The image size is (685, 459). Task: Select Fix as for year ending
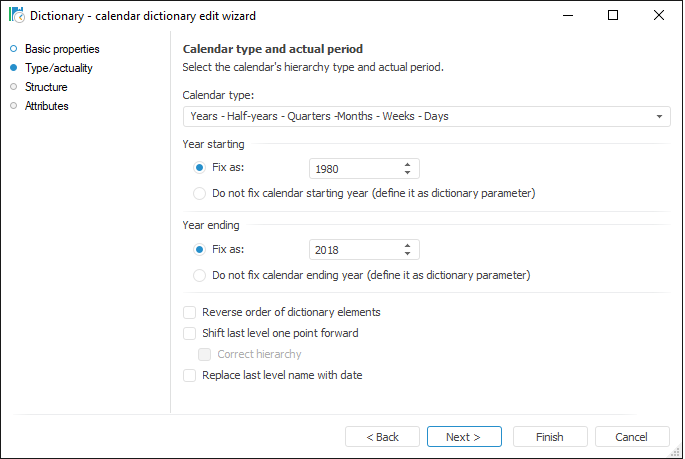point(200,249)
